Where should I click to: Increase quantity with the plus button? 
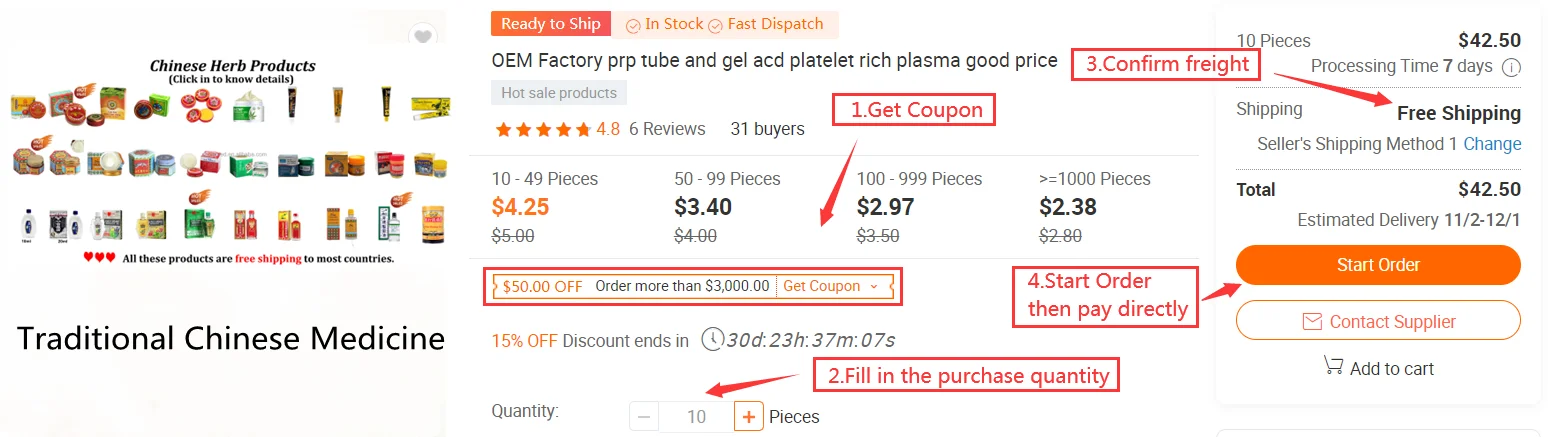pyautogui.click(x=748, y=416)
